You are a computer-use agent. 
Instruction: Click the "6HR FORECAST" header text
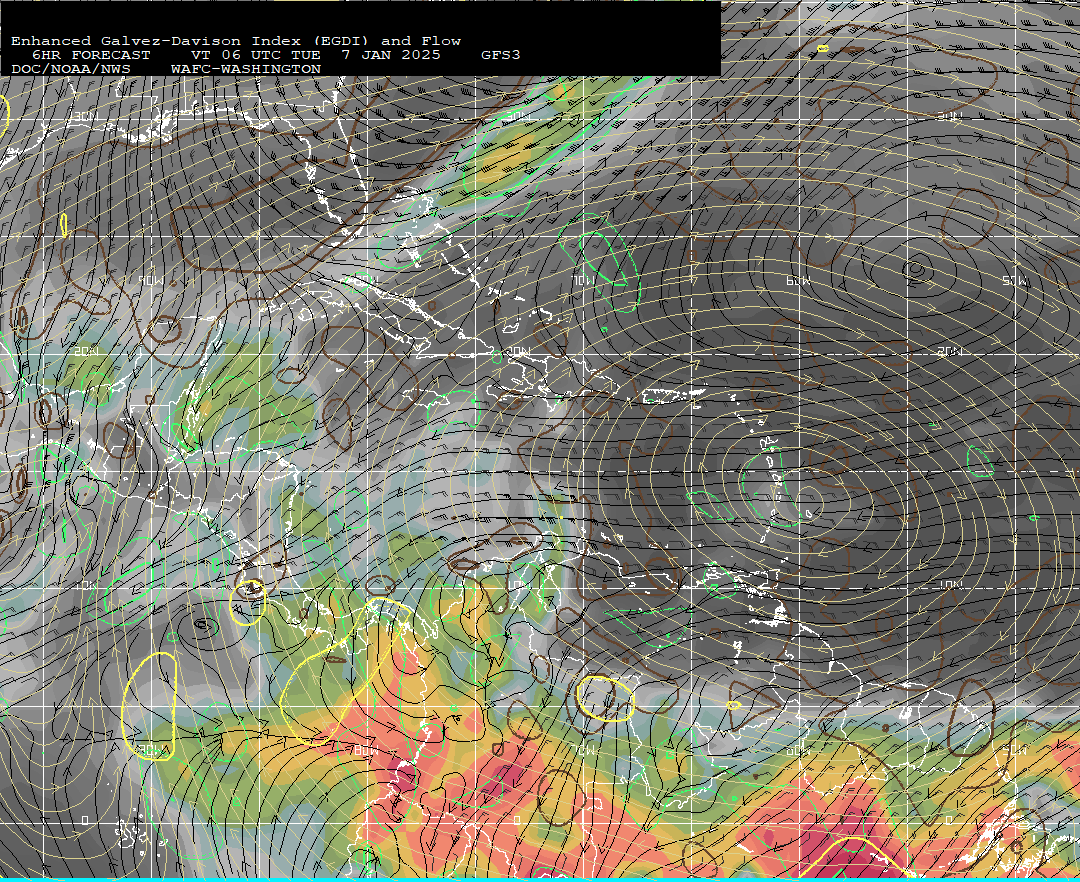point(91,55)
